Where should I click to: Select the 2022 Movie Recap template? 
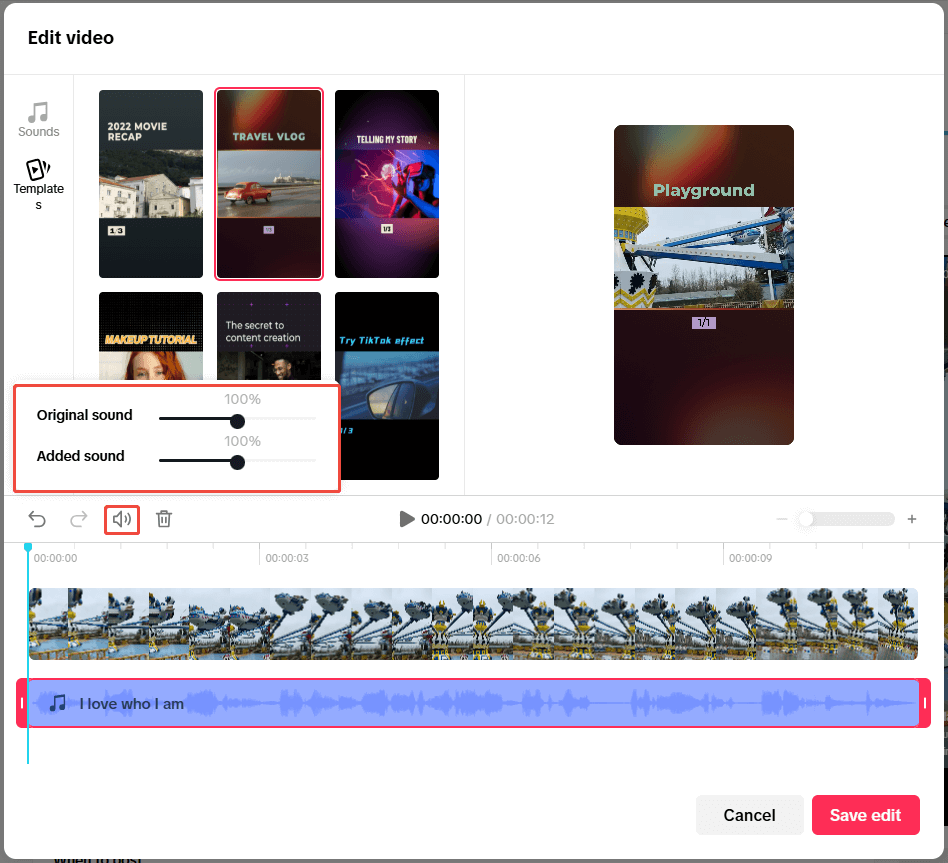(150, 184)
